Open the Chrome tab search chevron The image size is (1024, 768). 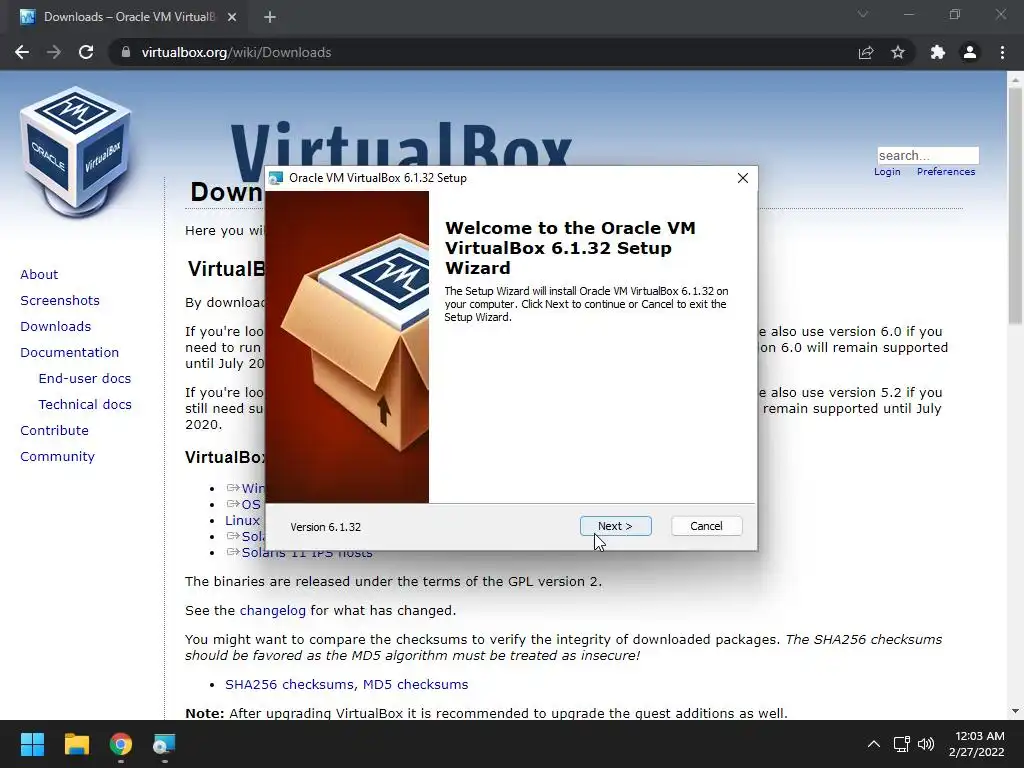863,14
